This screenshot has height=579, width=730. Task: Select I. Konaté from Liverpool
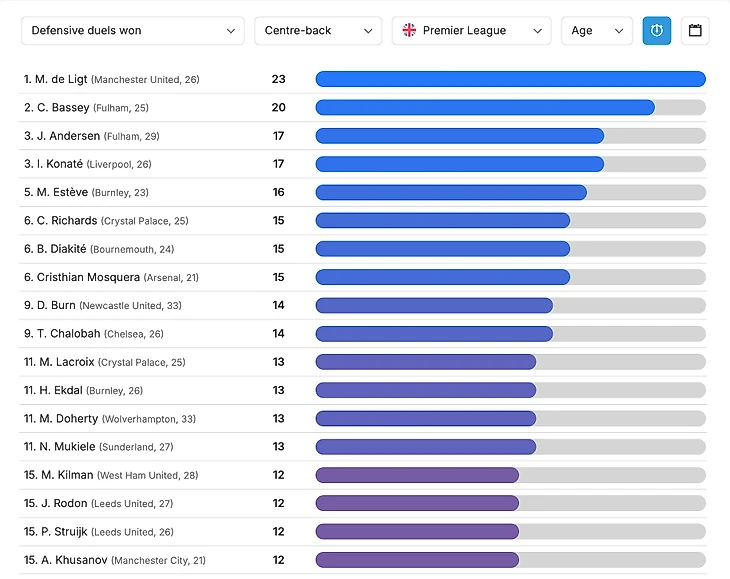click(88, 164)
